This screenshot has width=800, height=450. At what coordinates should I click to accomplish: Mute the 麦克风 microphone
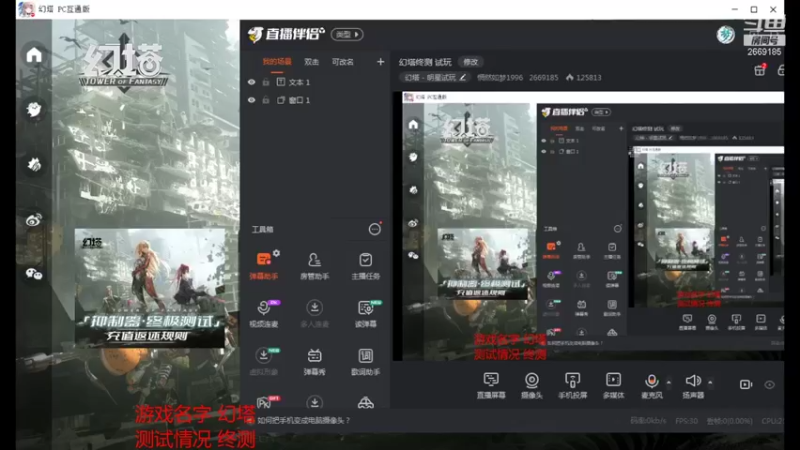pyautogui.click(x=652, y=385)
